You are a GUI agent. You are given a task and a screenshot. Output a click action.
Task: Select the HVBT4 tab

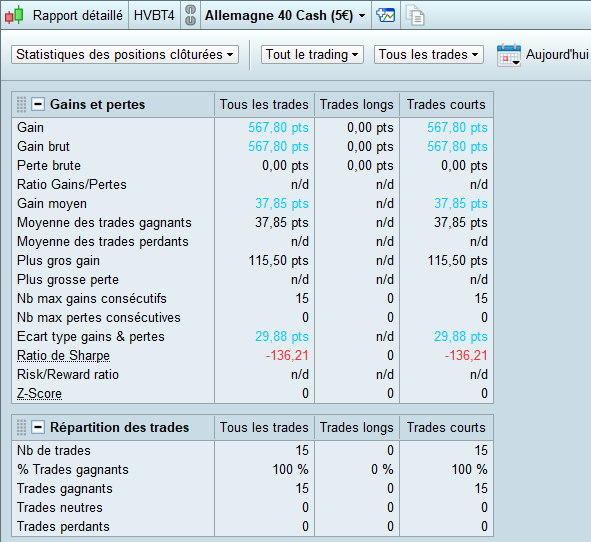coord(154,15)
